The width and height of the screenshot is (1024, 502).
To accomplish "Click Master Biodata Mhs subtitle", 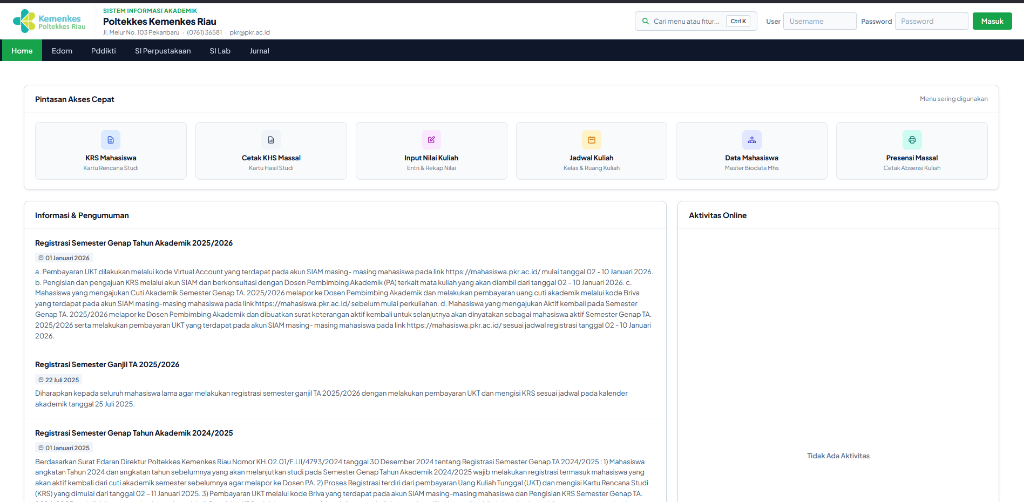I will (752, 168).
